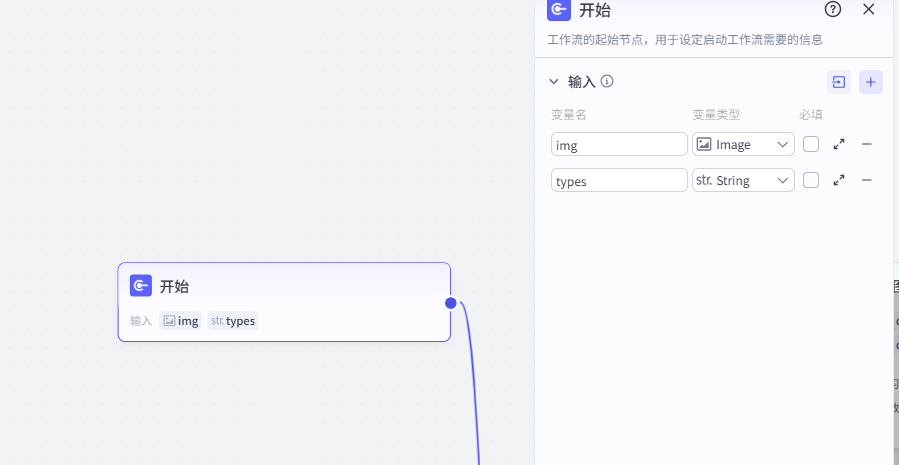Click the 必填 column header
The height and width of the screenshot is (465, 899).
(x=811, y=115)
